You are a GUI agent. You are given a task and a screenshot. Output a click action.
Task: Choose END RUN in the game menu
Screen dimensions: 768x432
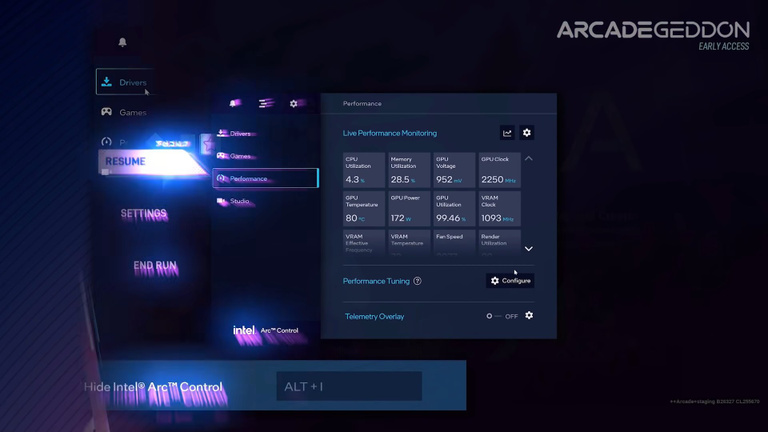tap(155, 266)
